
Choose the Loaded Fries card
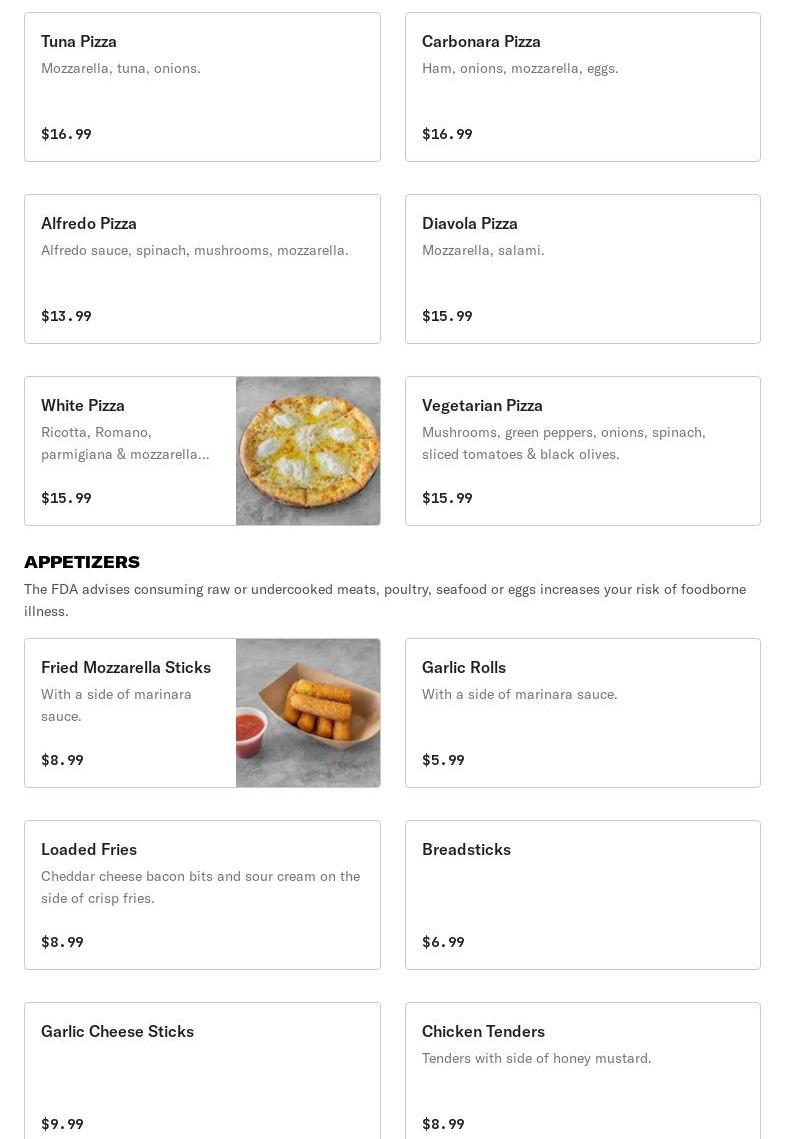(x=202, y=895)
